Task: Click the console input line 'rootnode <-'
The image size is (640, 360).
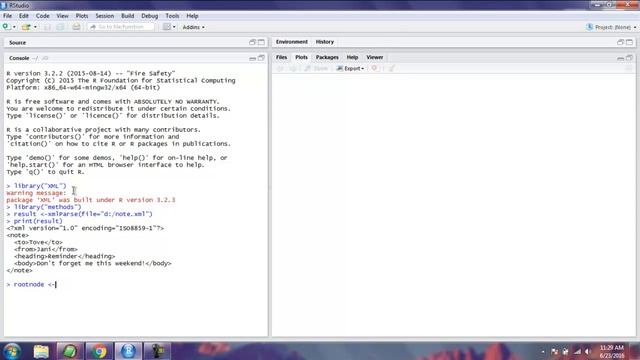Action: click(31, 284)
